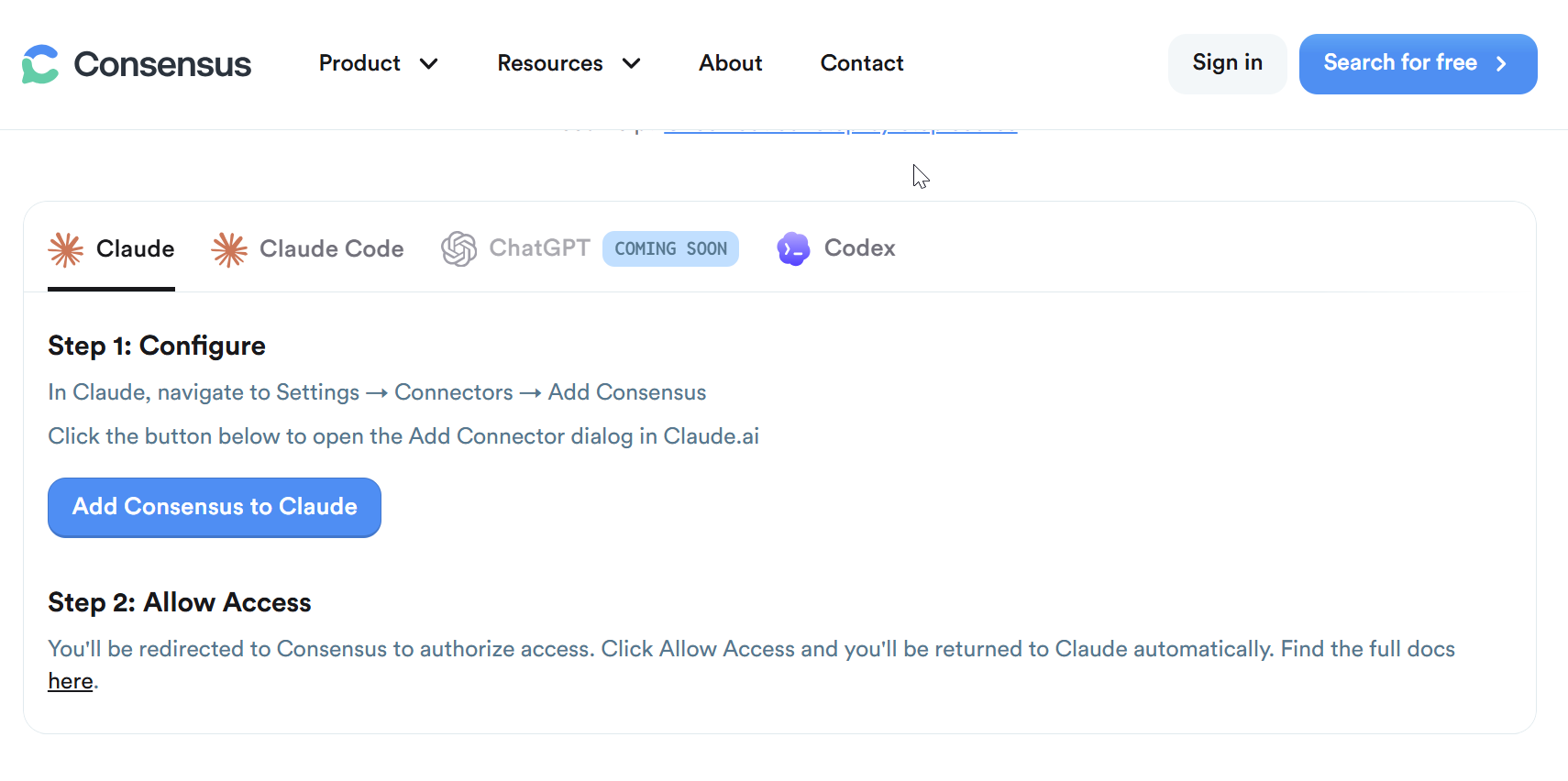
Task: Click the Consensus wordmark in header
Action: point(162,64)
